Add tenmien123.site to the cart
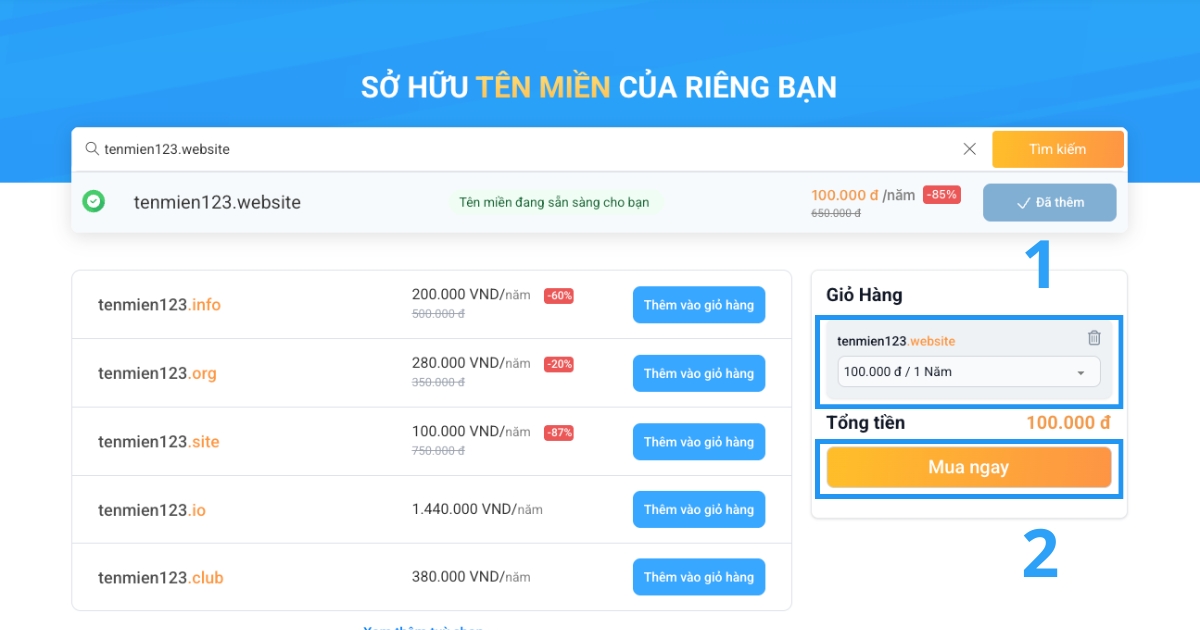Viewport: 1200px width, 630px height. (x=698, y=441)
